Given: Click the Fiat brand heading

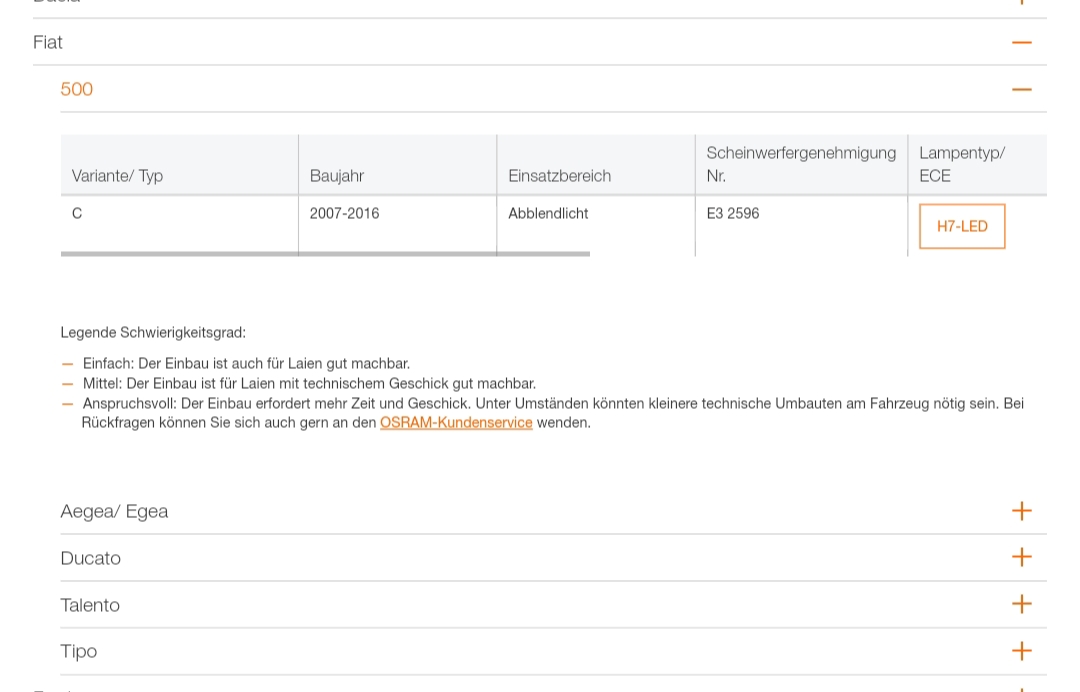Looking at the screenshot, I should click(48, 42).
